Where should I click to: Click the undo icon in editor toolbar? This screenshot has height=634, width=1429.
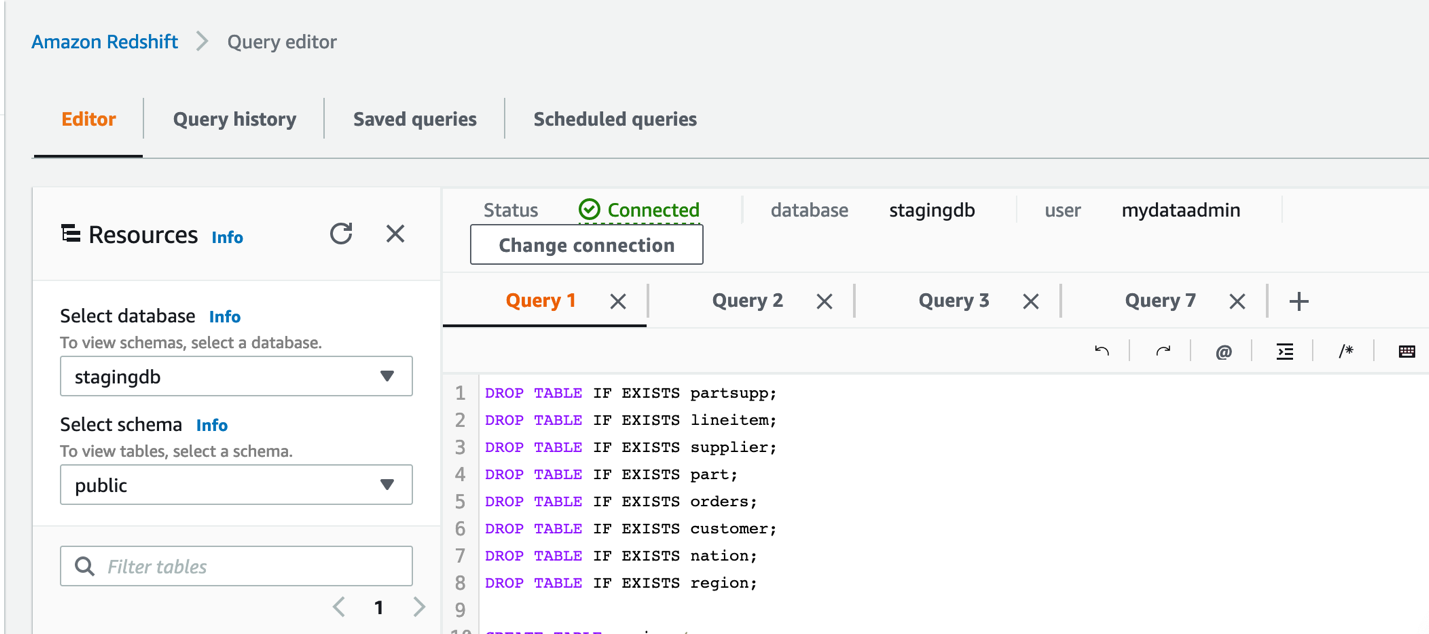(1102, 351)
